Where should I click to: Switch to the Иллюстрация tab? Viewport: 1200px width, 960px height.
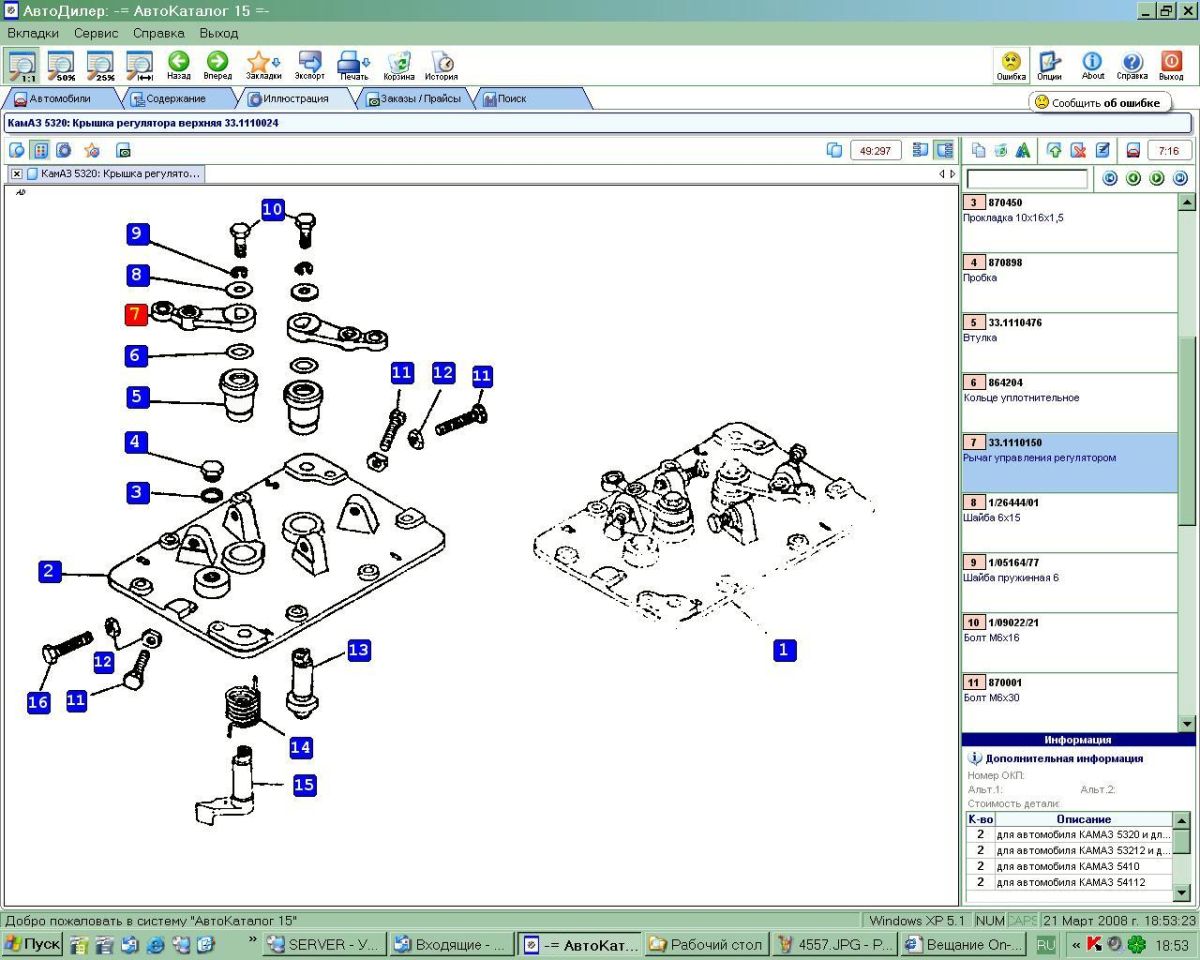pos(296,99)
